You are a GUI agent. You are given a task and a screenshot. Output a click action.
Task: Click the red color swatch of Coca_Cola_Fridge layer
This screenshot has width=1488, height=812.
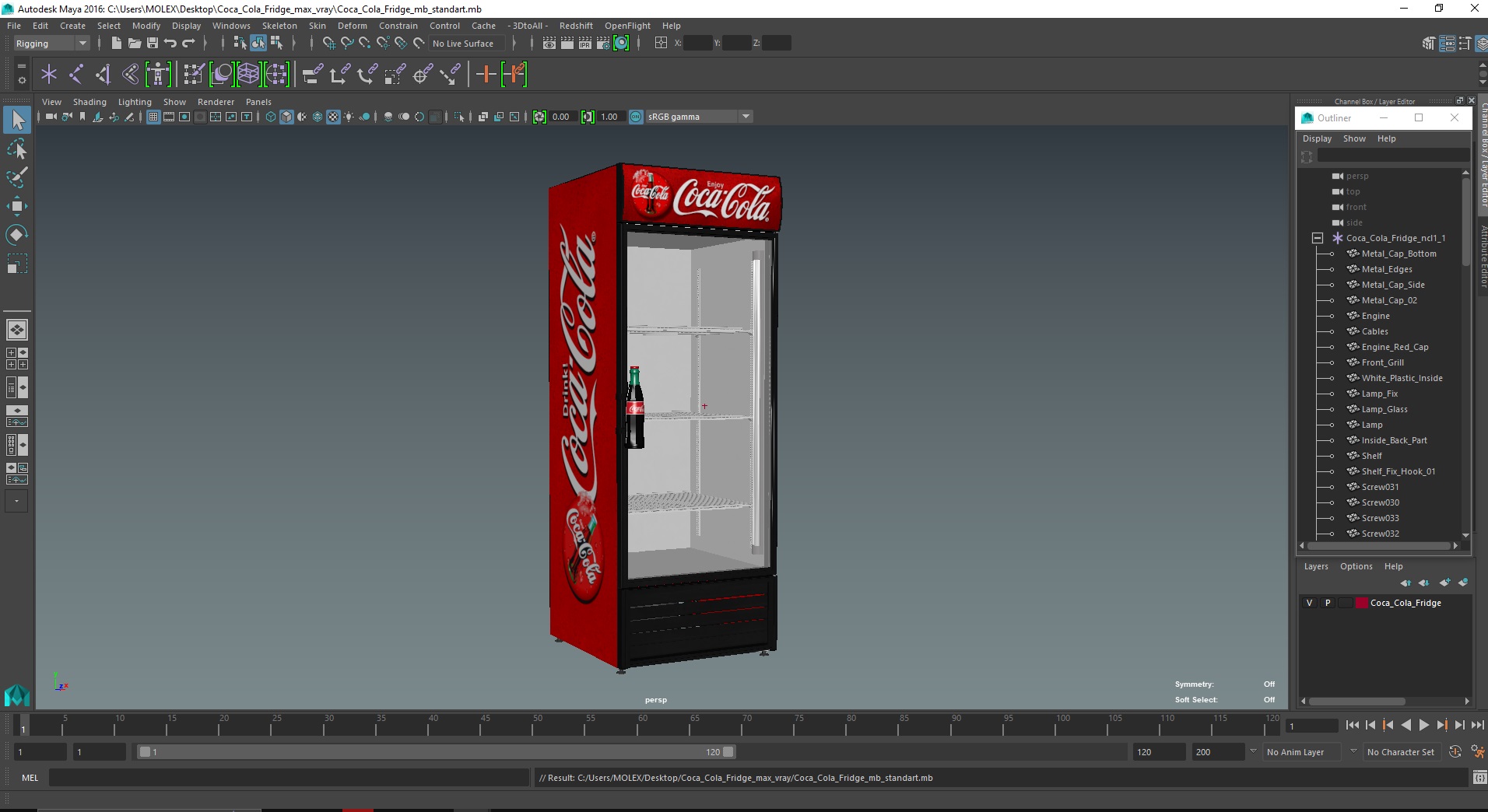[1362, 603]
